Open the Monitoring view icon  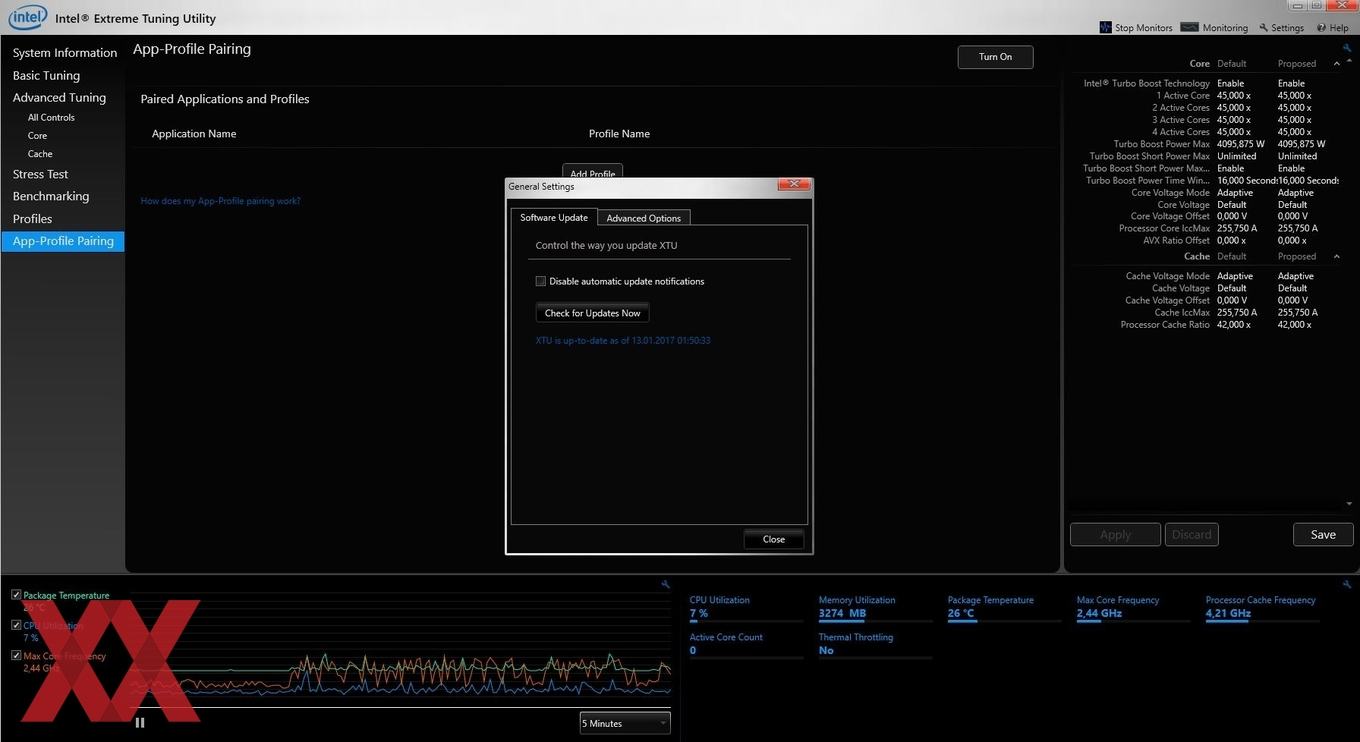[x=1189, y=27]
